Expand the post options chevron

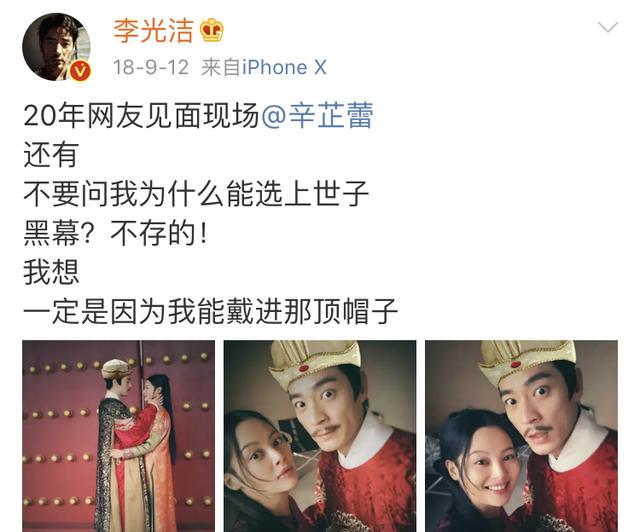tap(608, 27)
